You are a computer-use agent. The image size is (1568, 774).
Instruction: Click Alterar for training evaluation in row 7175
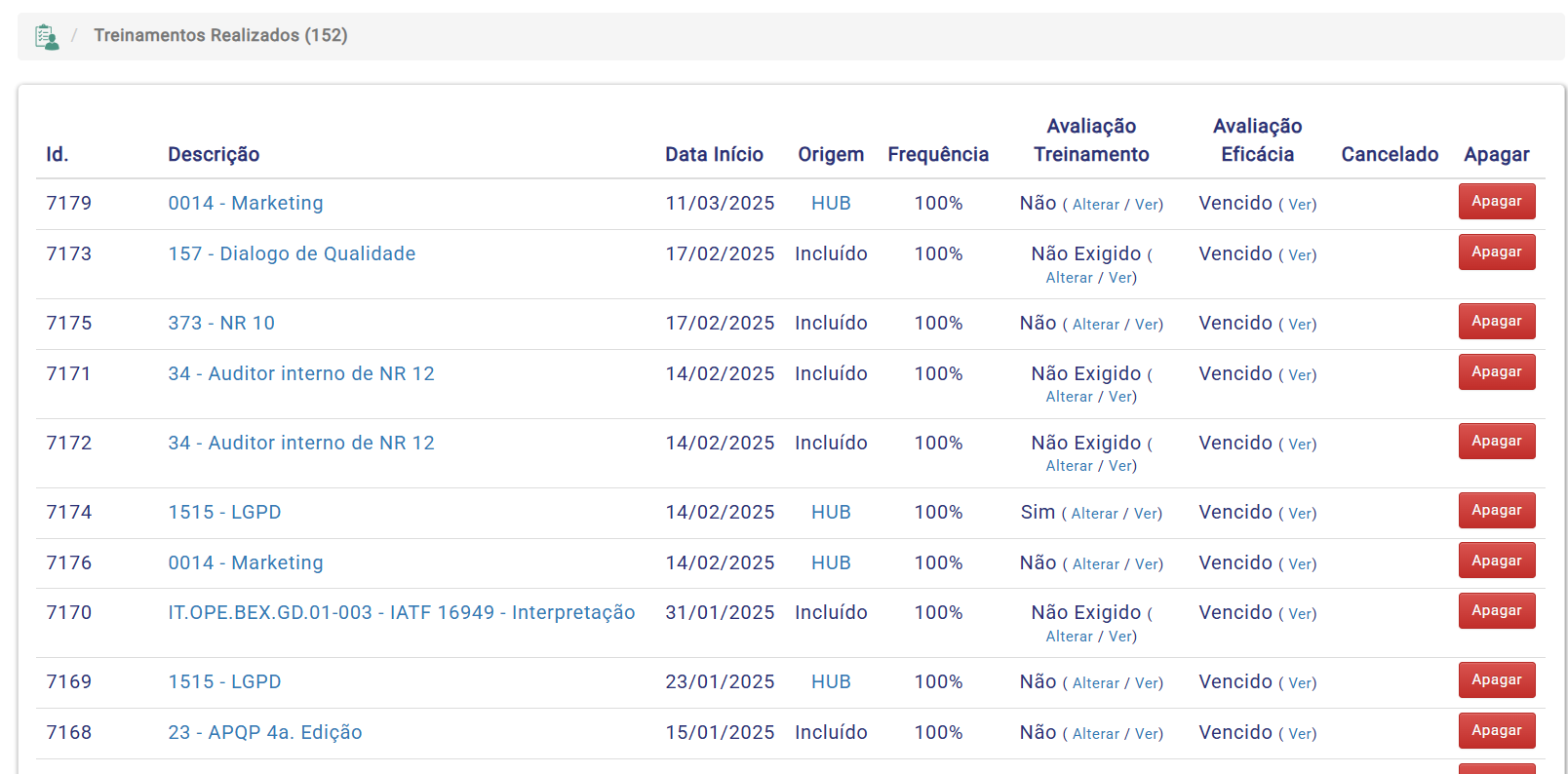1096,325
